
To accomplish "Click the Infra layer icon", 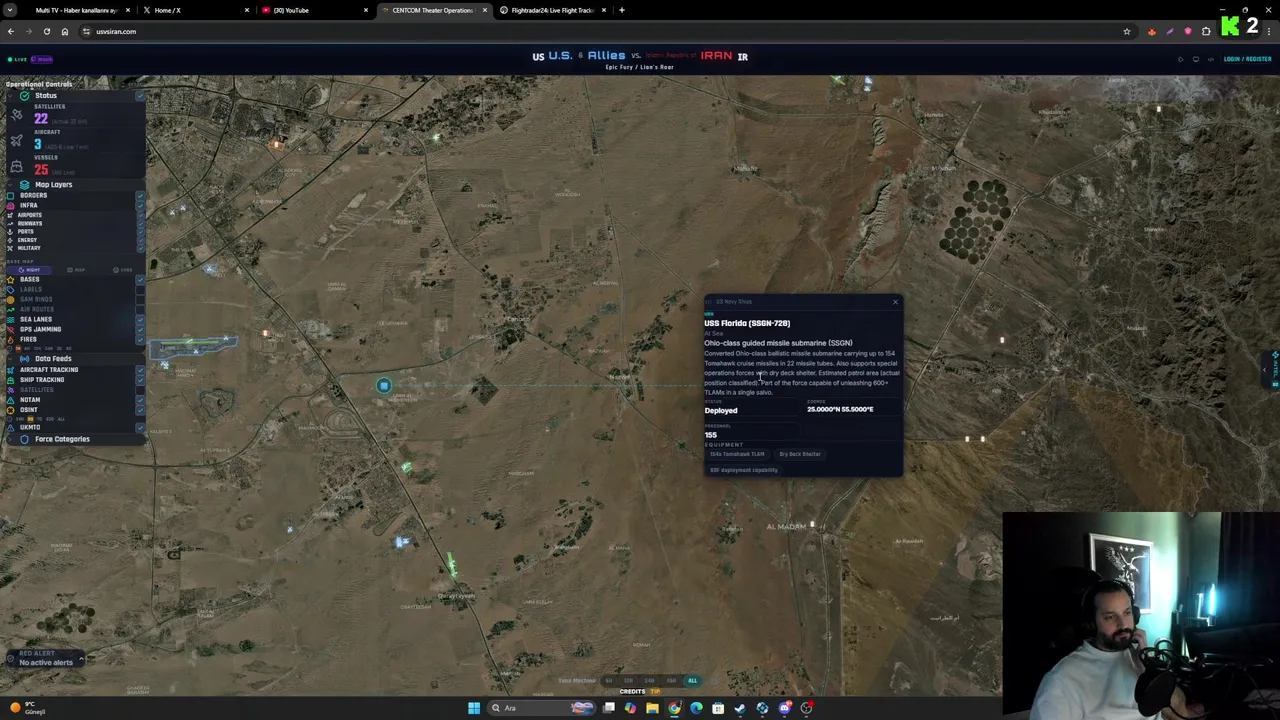I will pos(10,205).
